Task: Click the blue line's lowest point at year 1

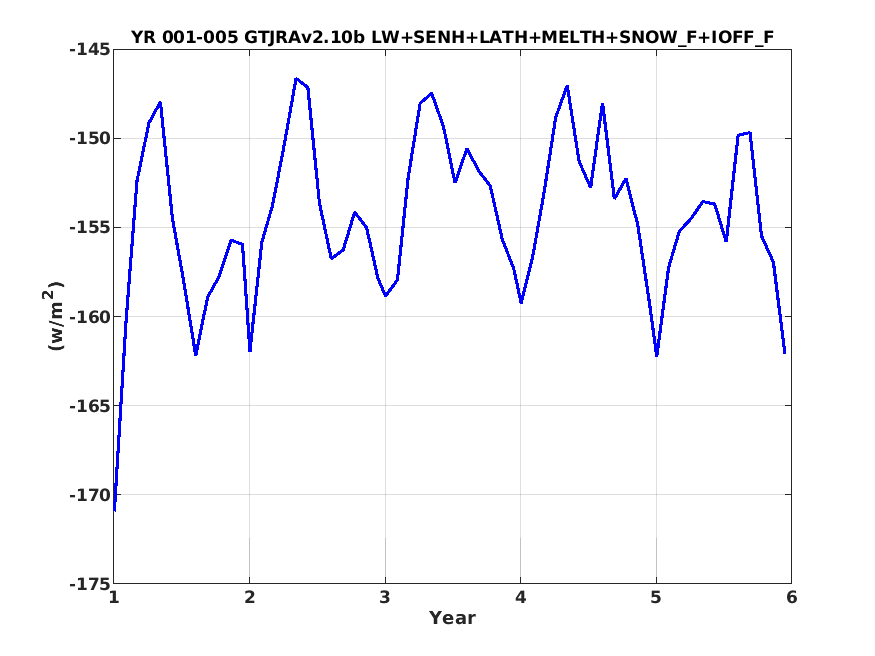Action: point(114,510)
